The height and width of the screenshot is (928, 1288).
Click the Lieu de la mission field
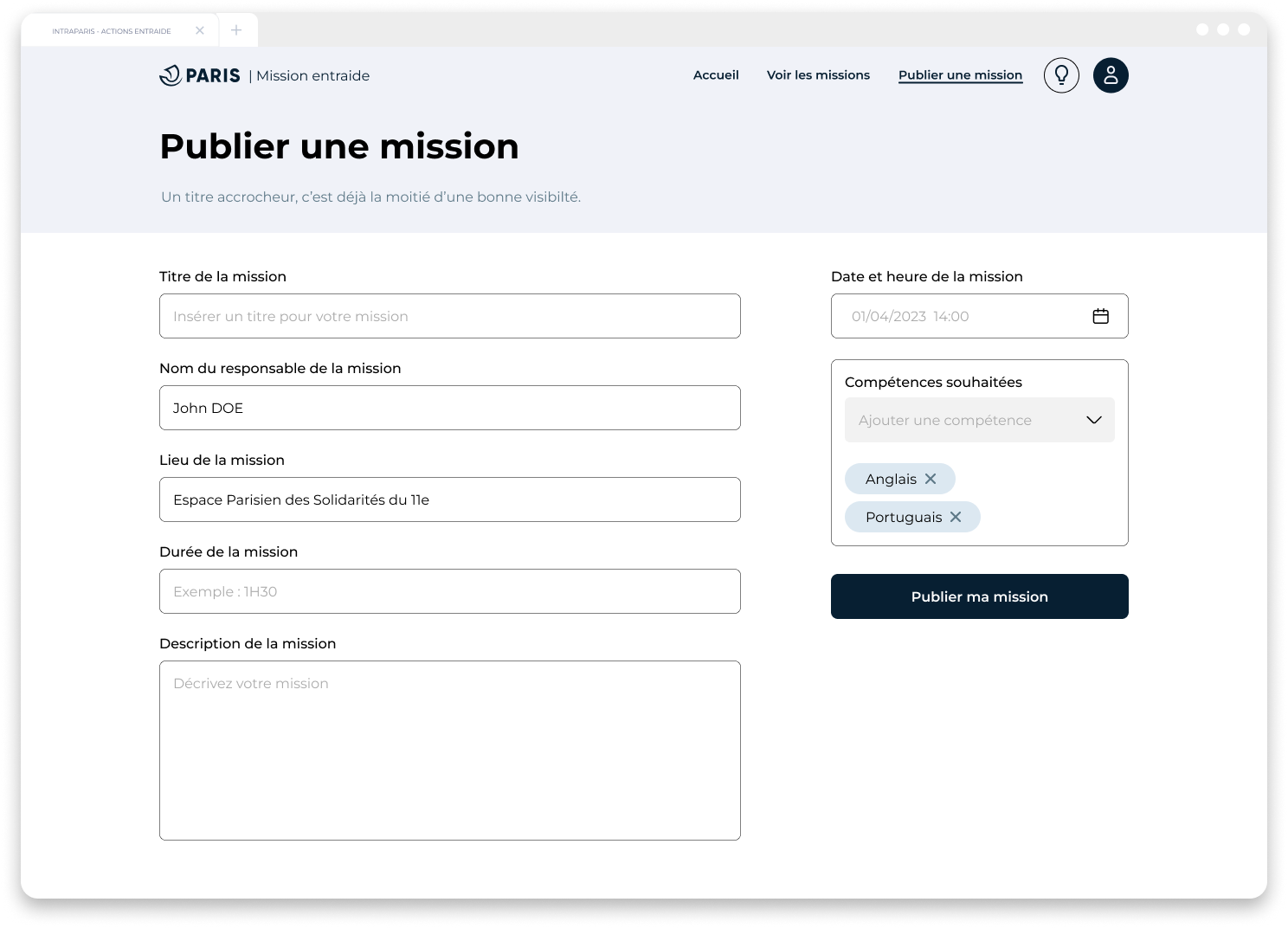coord(450,499)
